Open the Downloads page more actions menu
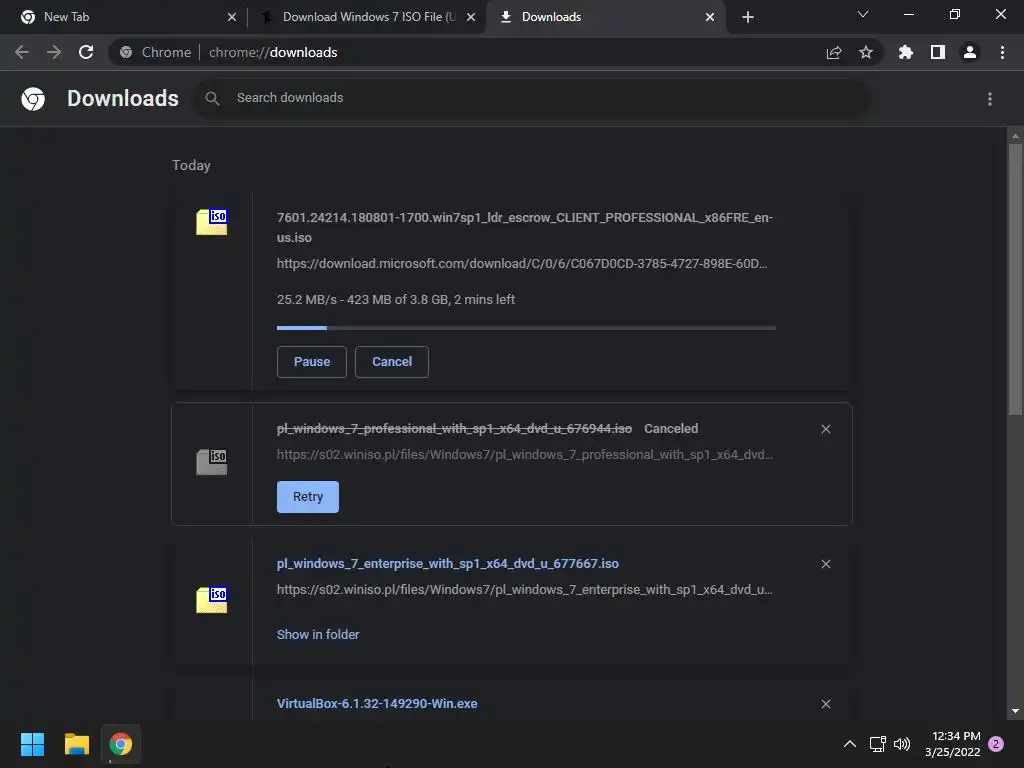The width and height of the screenshot is (1024, 768). tap(990, 99)
